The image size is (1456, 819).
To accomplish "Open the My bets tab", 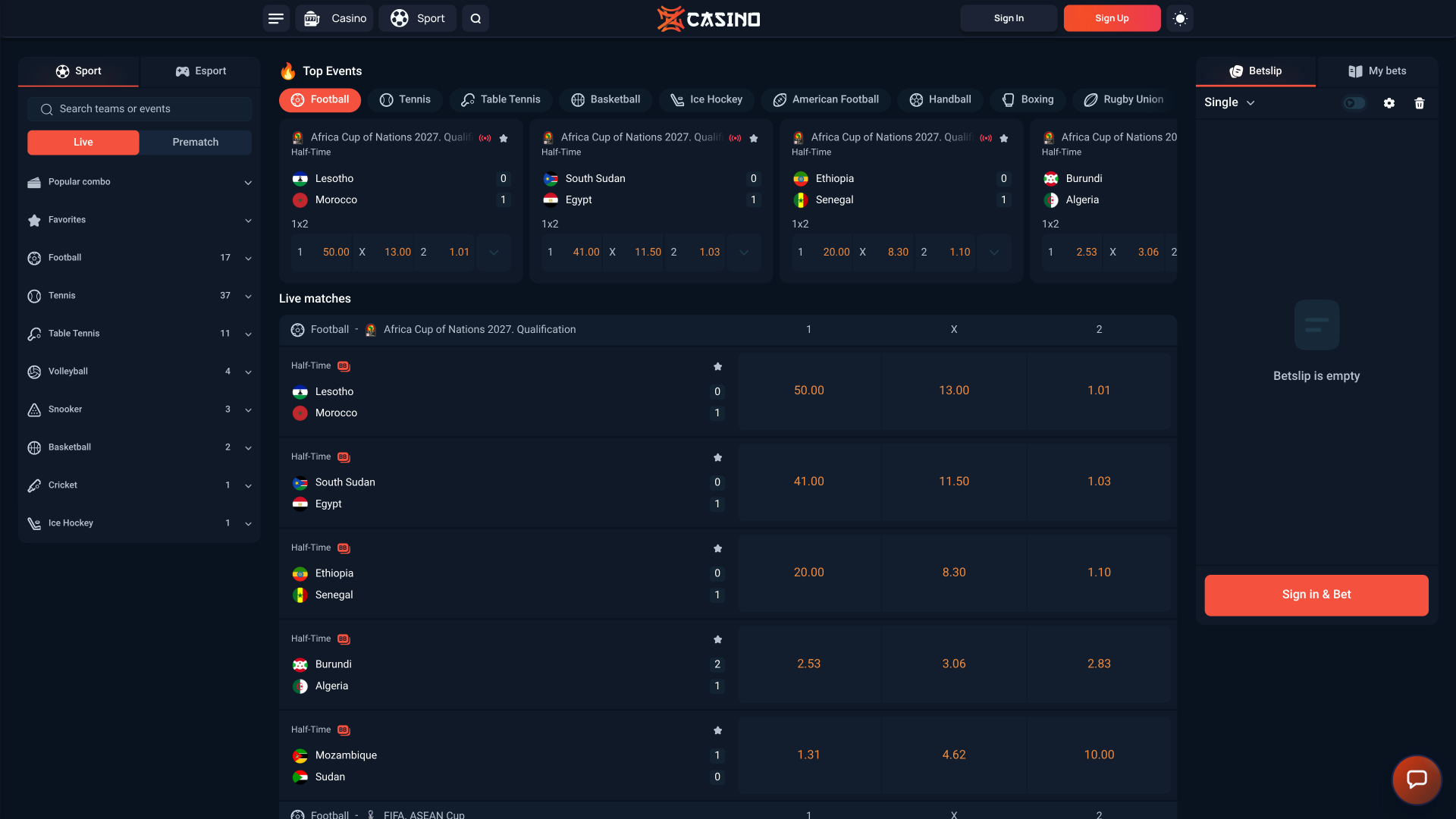I will [1377, 71].
